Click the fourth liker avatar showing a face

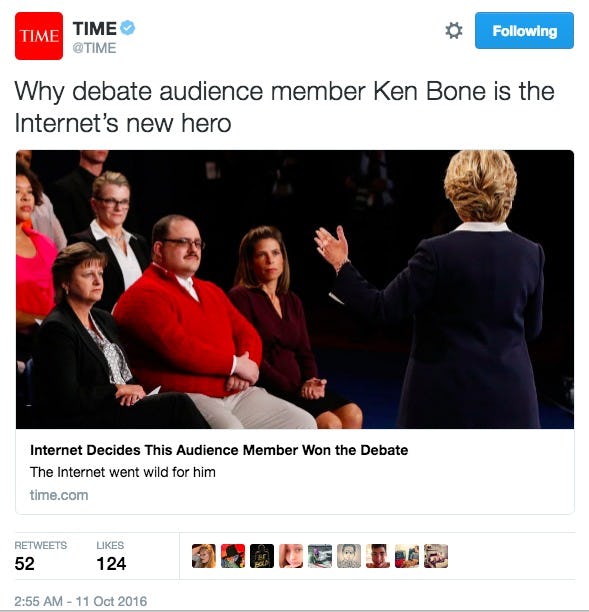coord(291,556)
